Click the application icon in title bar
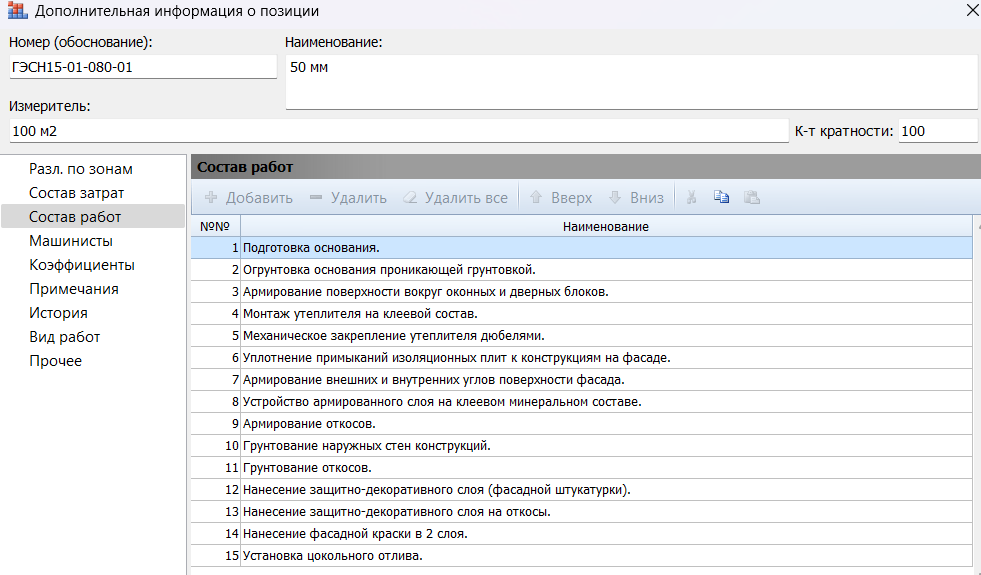 click(x=18, y=11)
